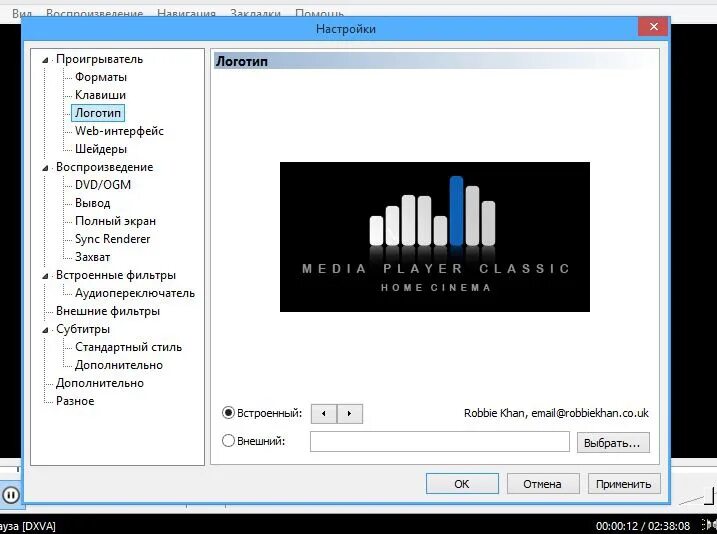
Task: Select Аудиопереключатель in settings tree
Action: coord(134,293)
